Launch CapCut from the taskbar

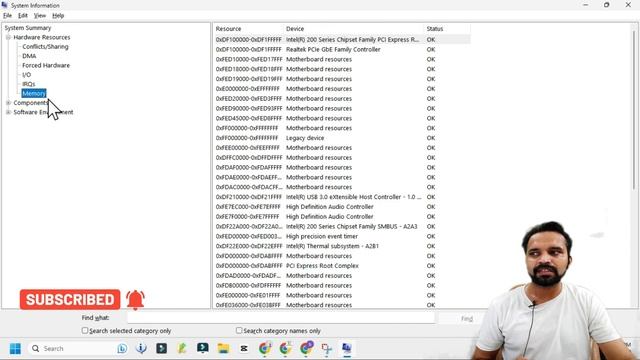click(x=244, y=348)
